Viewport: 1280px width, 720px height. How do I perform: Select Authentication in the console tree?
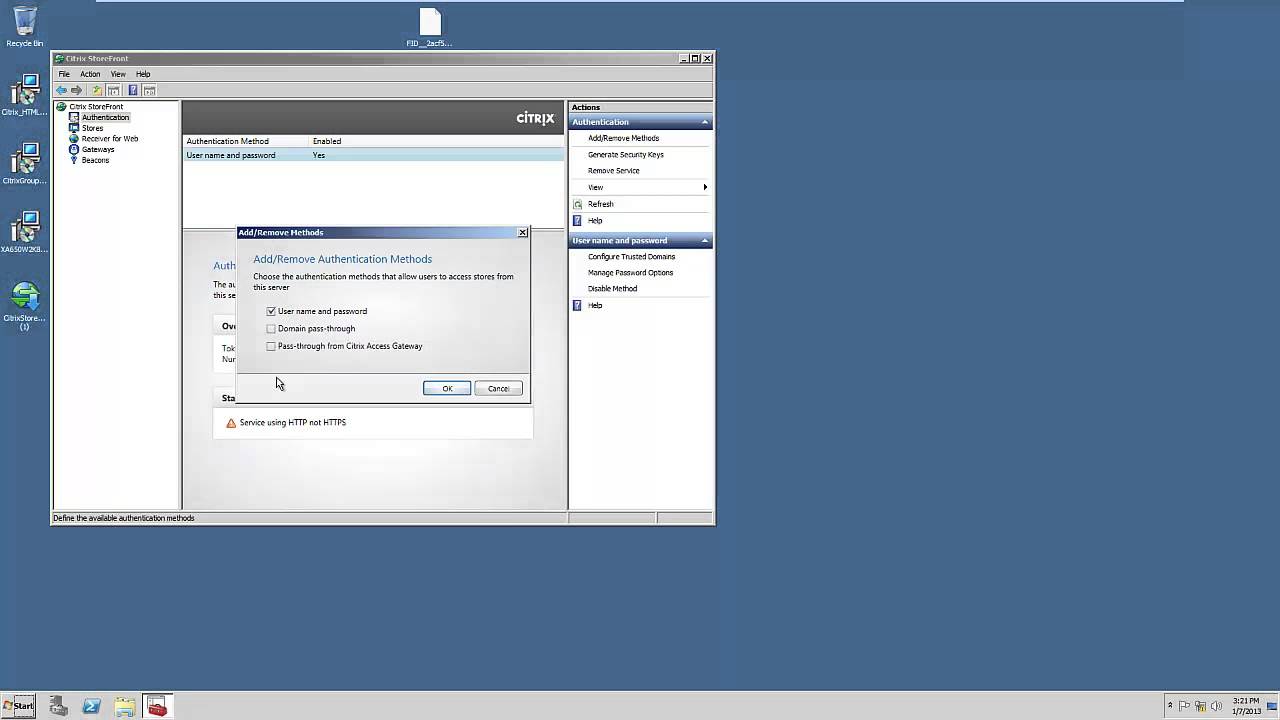click(105, 117)
